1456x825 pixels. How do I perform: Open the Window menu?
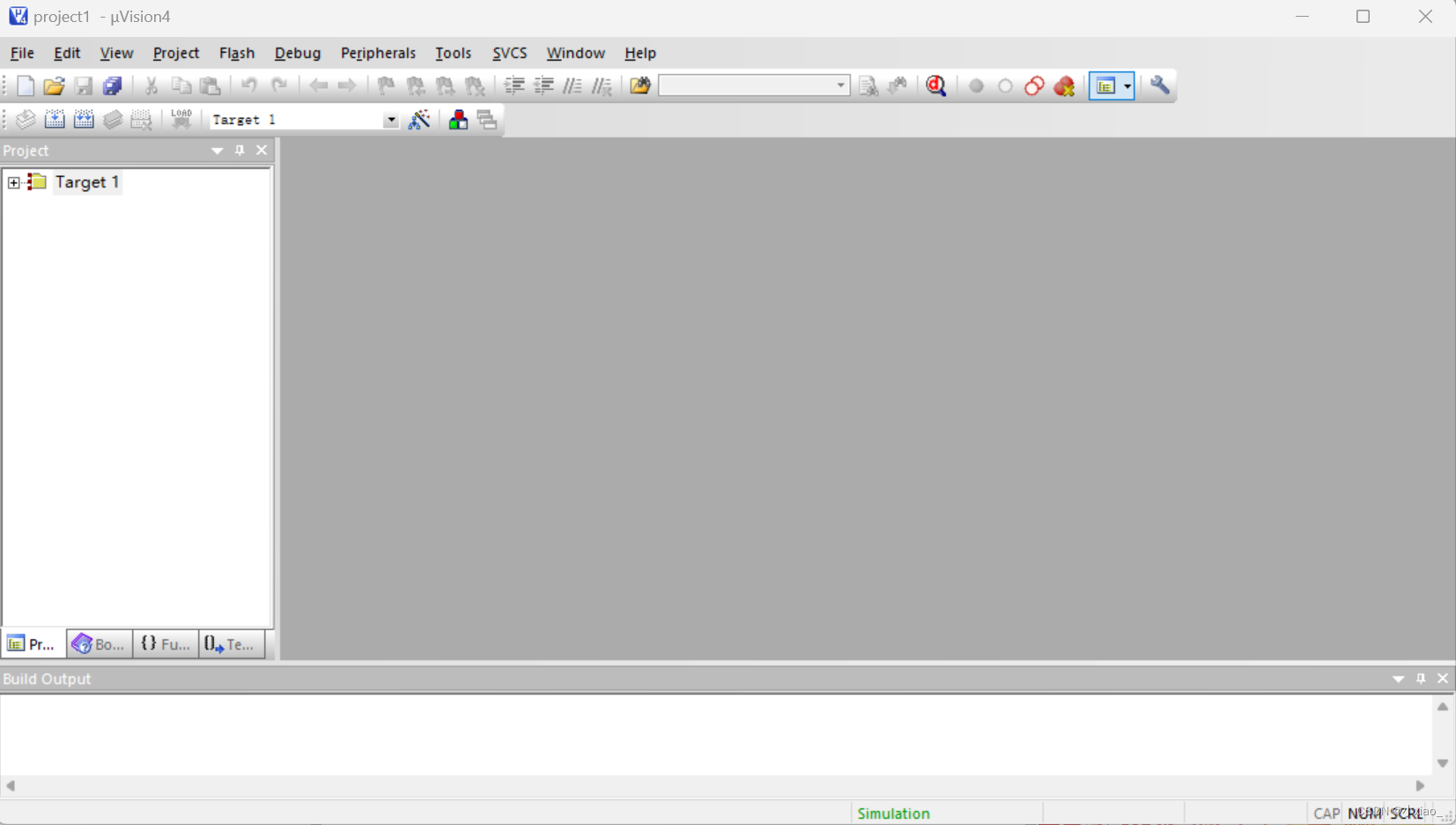point(575,53)
